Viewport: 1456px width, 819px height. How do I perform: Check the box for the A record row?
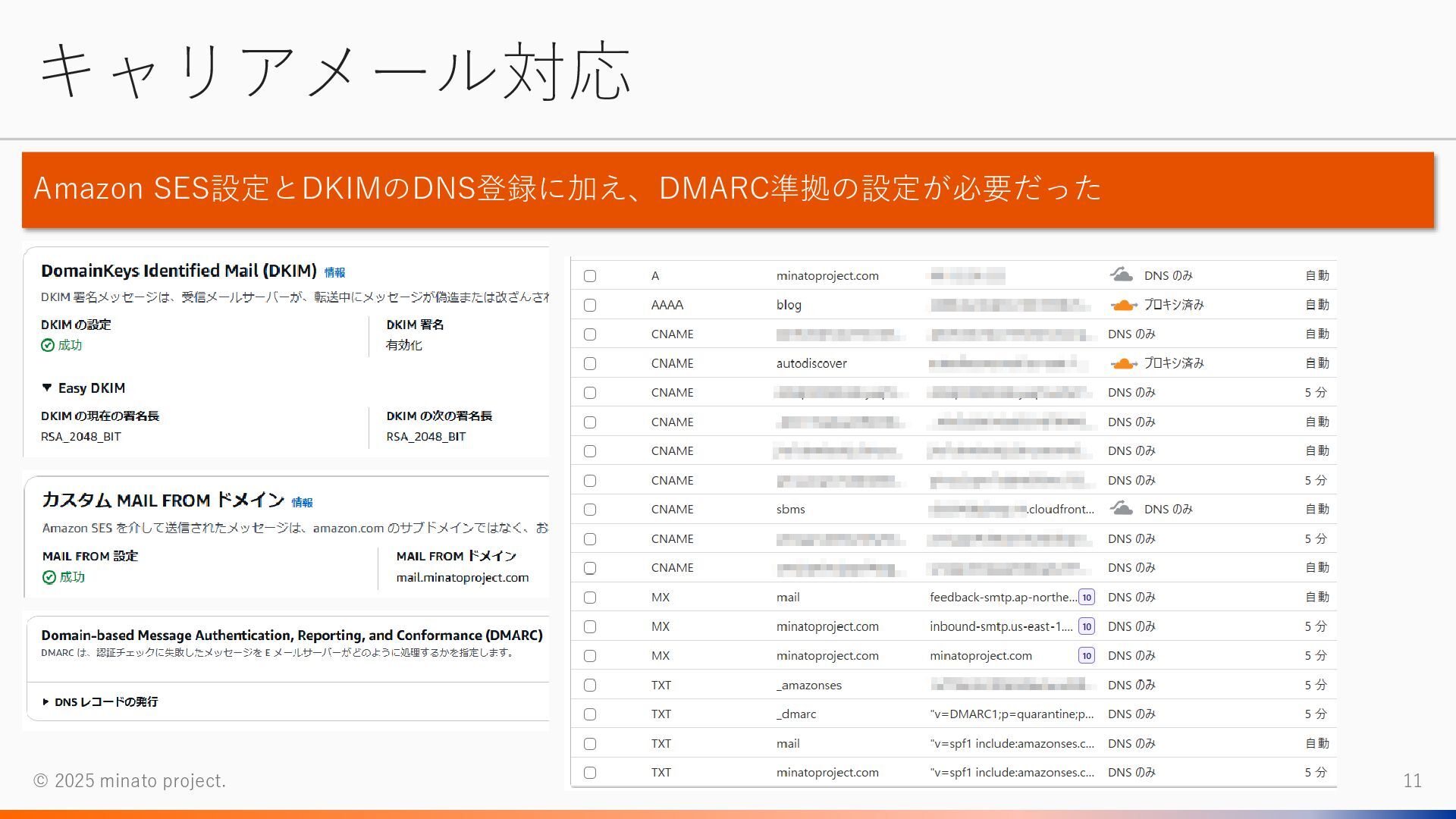[590, 276]
